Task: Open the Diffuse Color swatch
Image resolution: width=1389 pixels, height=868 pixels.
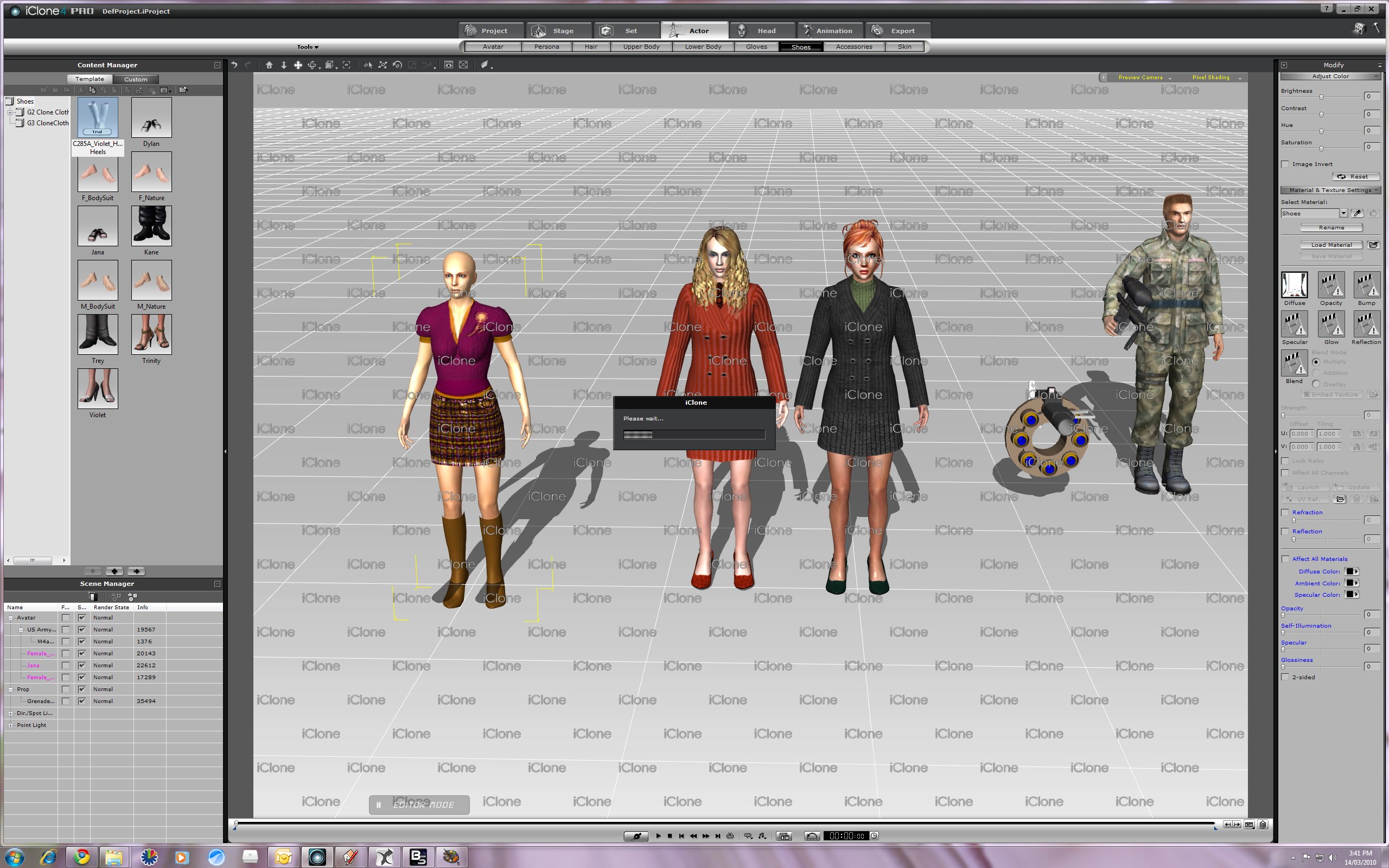Action: [x=1352, y=571]
